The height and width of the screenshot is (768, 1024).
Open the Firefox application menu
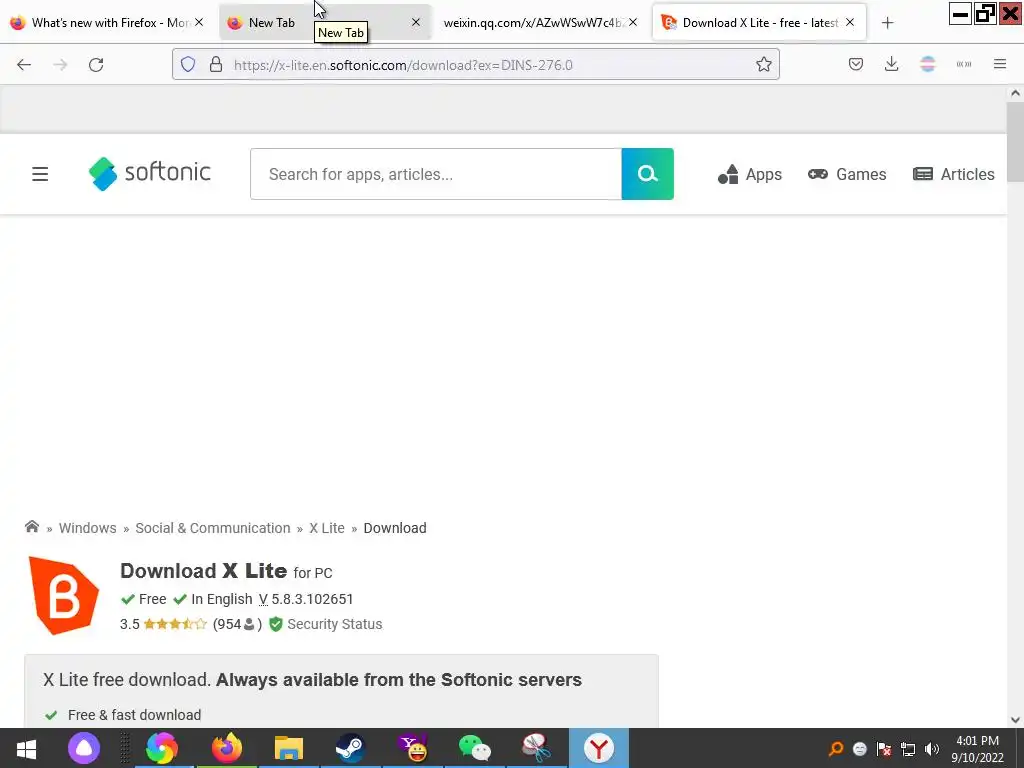[x=1000, y=65]
